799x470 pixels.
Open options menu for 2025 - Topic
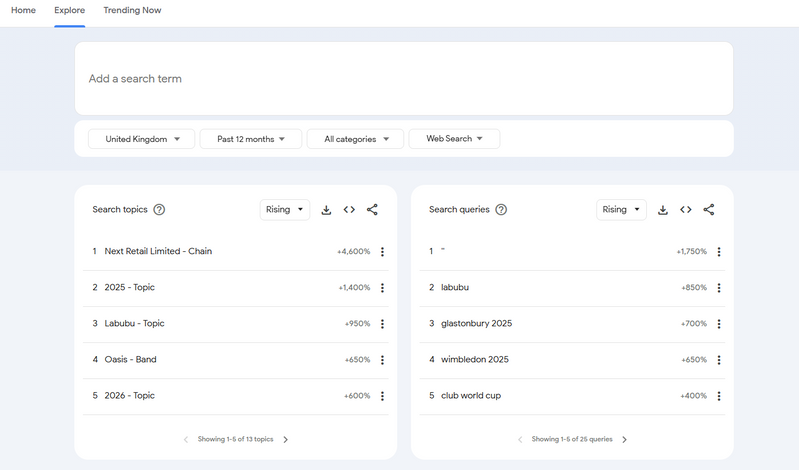[x=382, y=288]
